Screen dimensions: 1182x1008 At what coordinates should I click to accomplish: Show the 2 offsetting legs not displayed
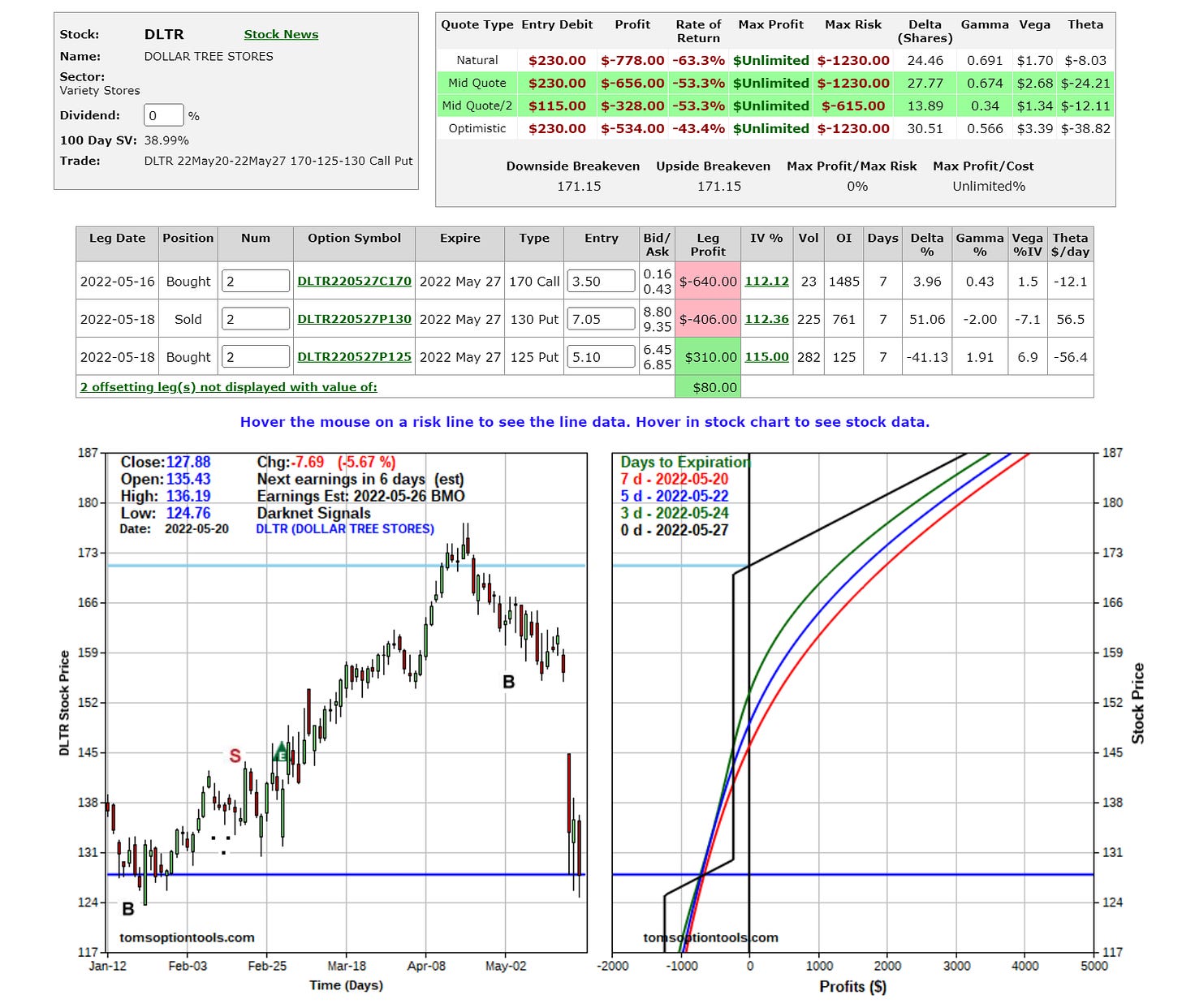(228, 387)
